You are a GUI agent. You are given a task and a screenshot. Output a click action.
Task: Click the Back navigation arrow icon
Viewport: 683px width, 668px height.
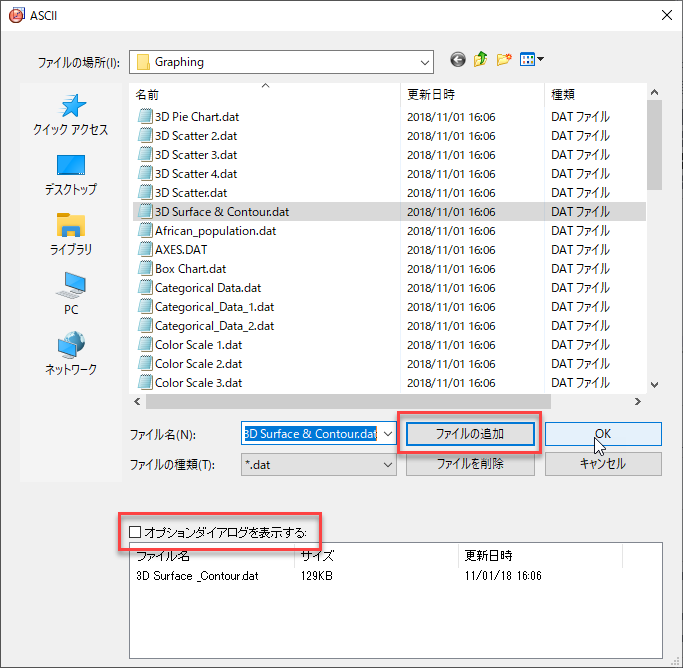coord(457,59)
